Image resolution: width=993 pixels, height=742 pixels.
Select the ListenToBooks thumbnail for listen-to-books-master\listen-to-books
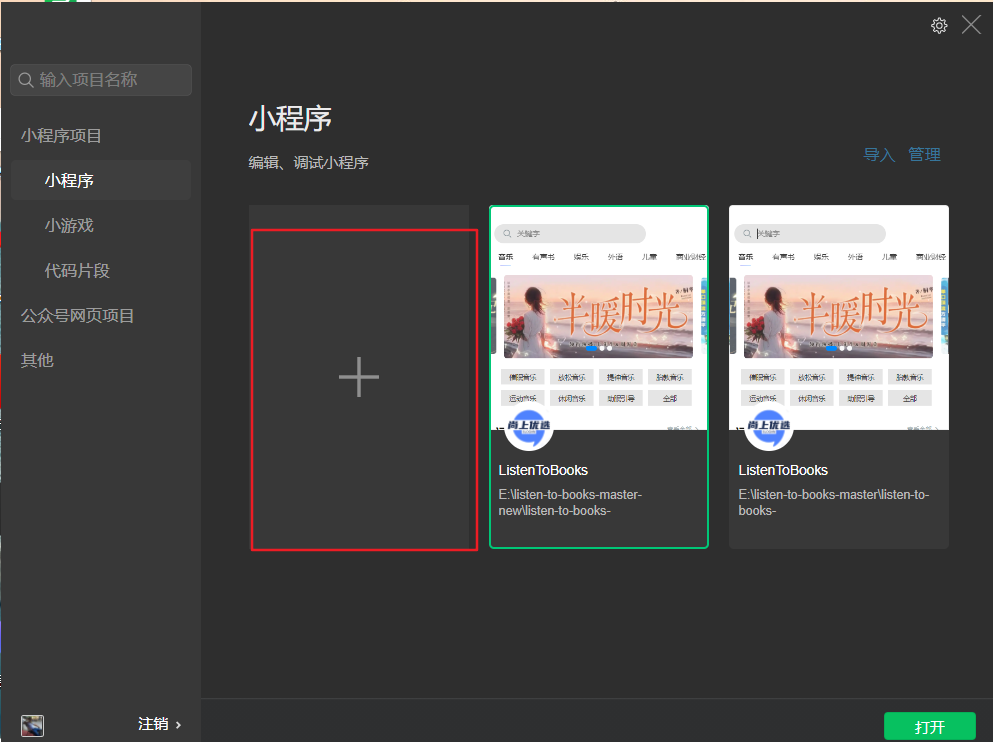839,318
